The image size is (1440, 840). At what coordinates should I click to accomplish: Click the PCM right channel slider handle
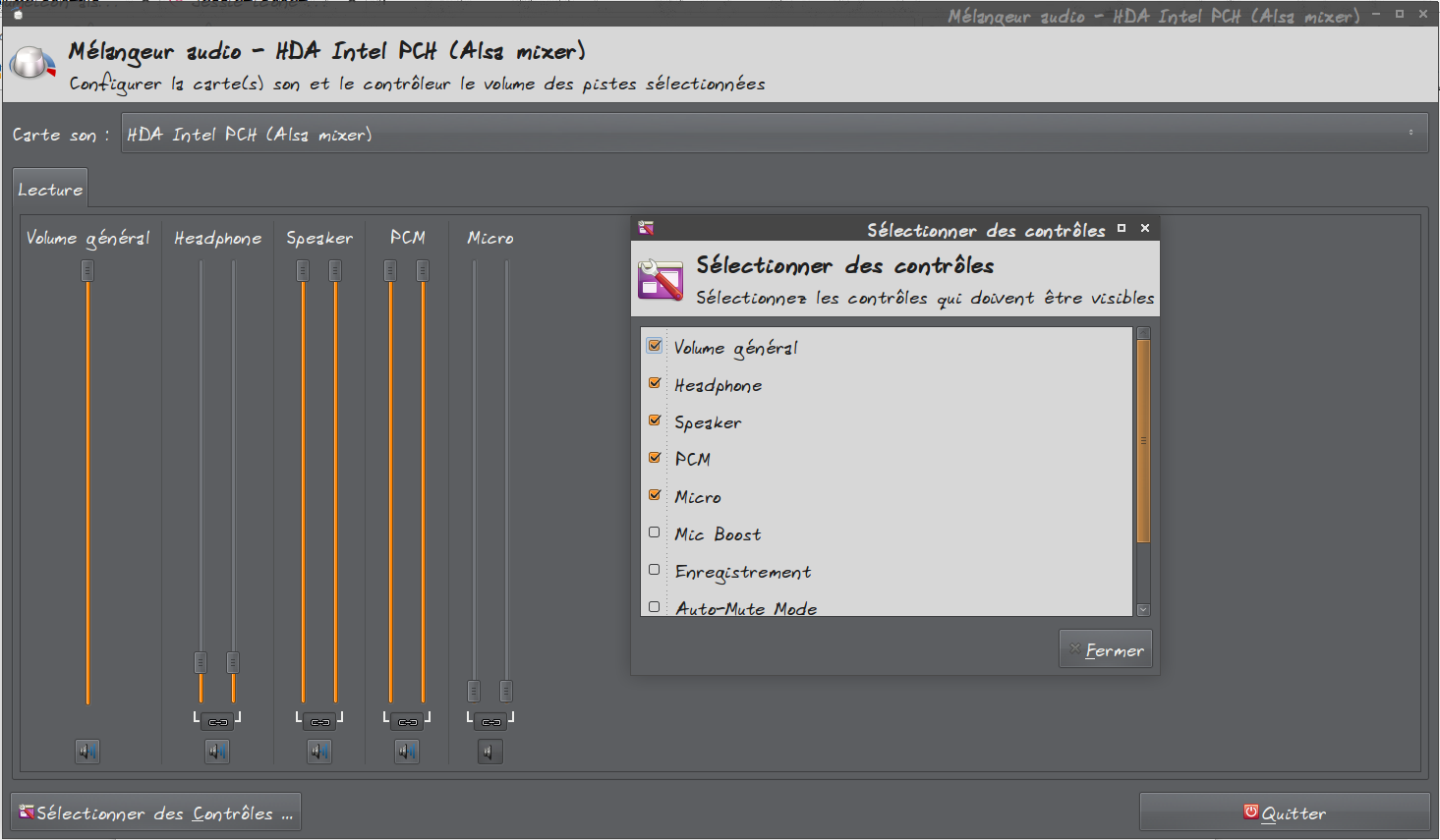pyautogui.click(x=423, y=270)
